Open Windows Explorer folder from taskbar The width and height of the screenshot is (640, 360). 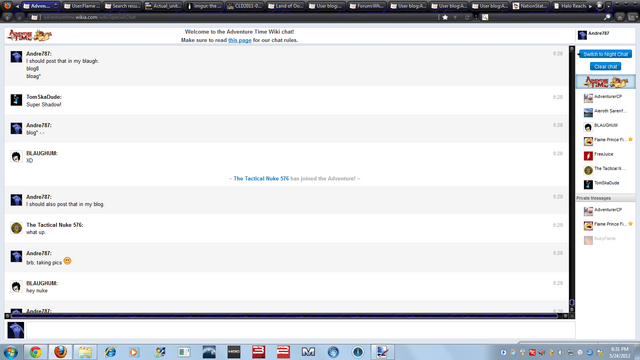coord(85,352)
